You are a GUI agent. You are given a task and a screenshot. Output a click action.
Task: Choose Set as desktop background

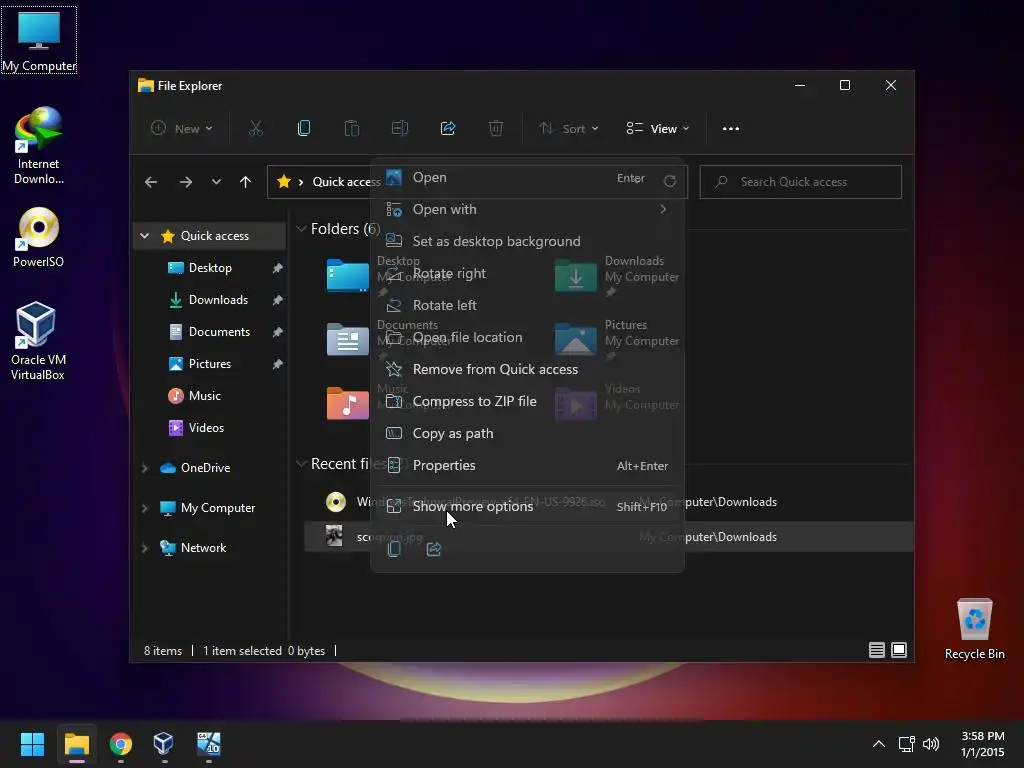pyautogui.click(x=527, y=241)
